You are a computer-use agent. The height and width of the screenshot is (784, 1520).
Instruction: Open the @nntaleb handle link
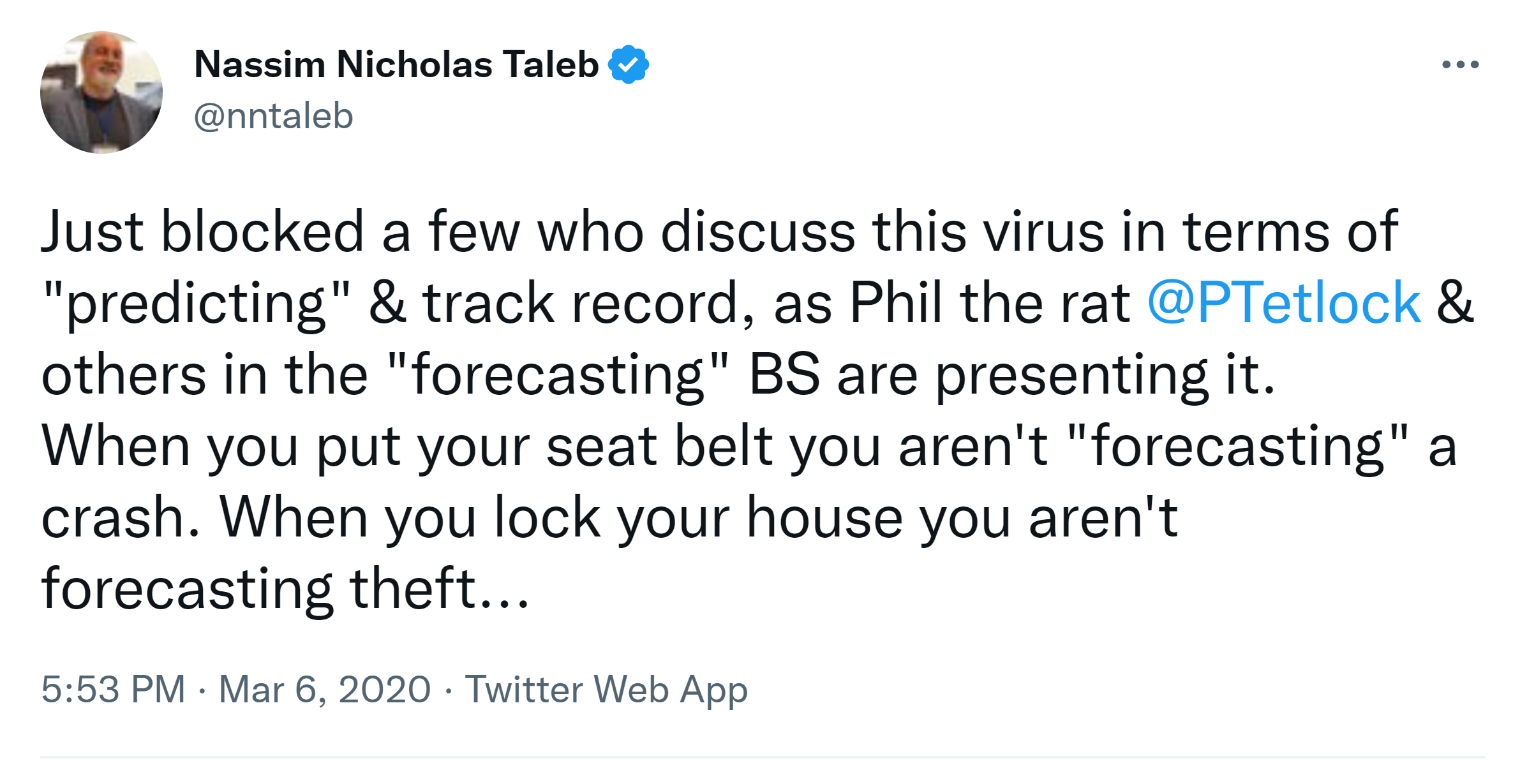tap(273, 116)
